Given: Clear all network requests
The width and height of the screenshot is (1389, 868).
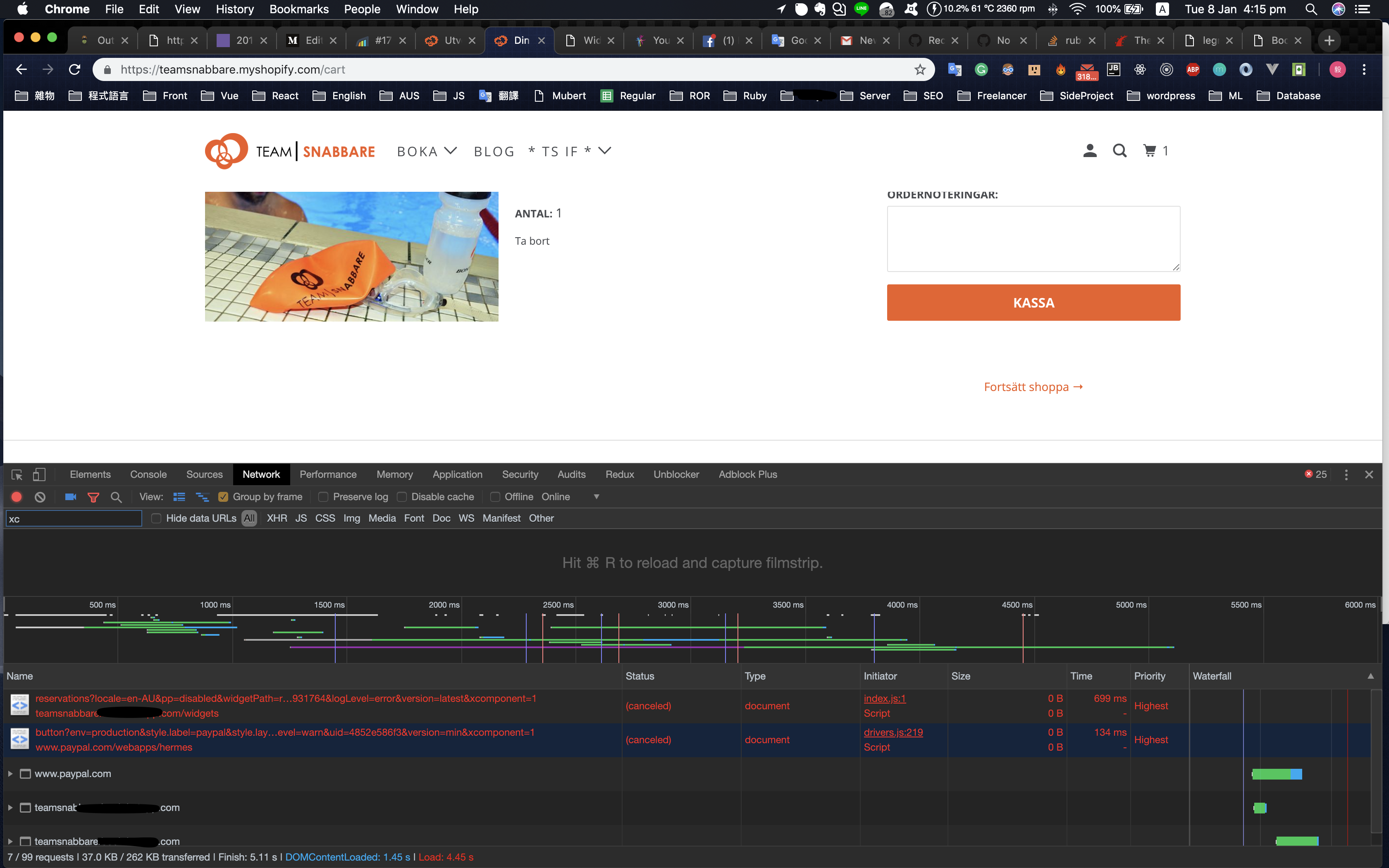Looking at the screenshot, I should tap(40, 496).
